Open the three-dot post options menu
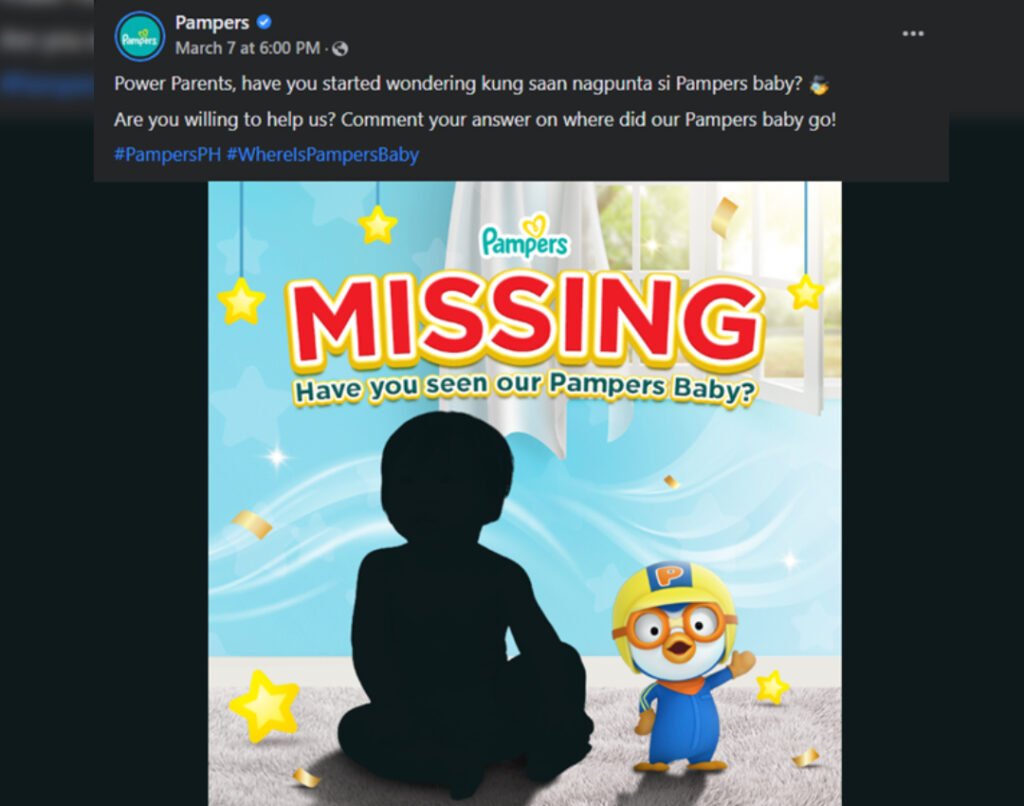Image resolution: width=1024 pixels, height=806 pixels. 913,33
